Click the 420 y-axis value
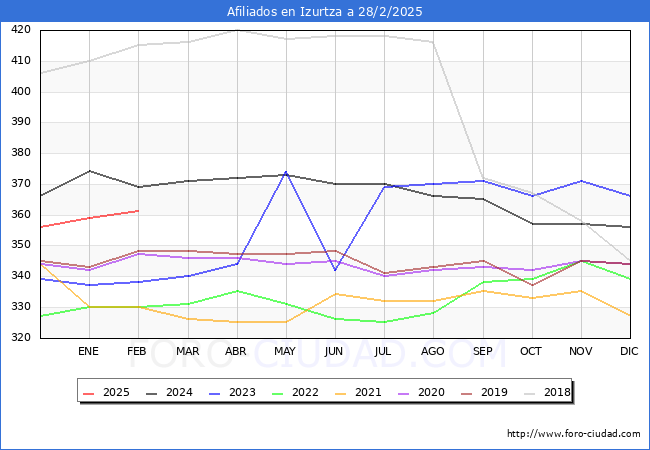The image size is (650, 450). [x=21, y=29]
